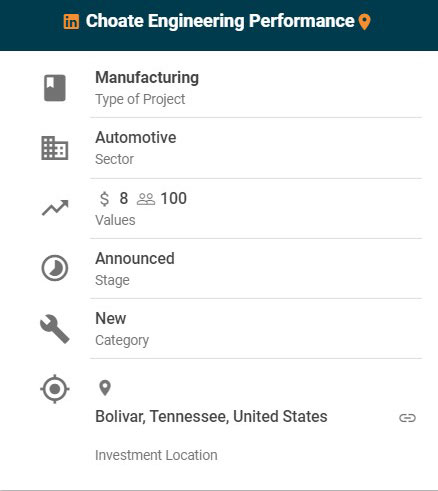The image size is (438, 491).
Task: Click the New category value
Action: pyautogui.click(x=111, y=318)
